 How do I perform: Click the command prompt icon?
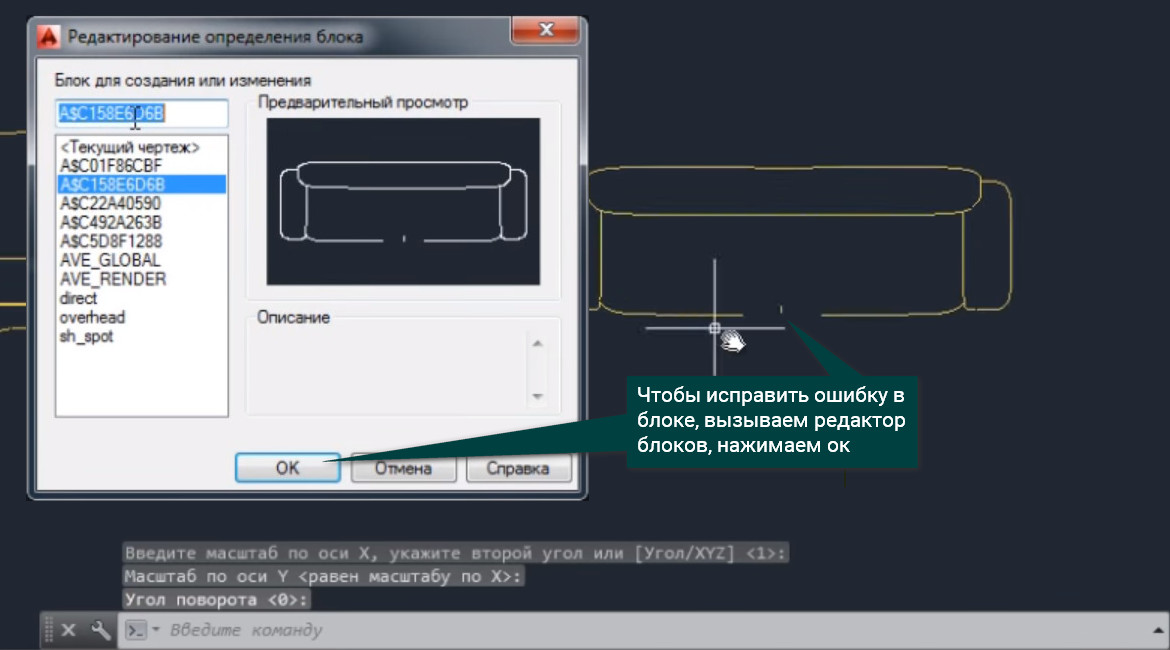pyautogui.click(x=136, y=631)
